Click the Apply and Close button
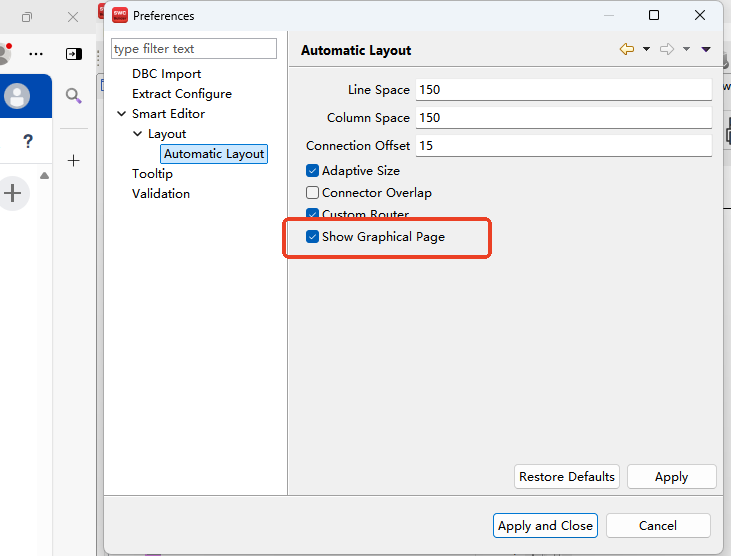731x556 pixels. tap(545, 526)
